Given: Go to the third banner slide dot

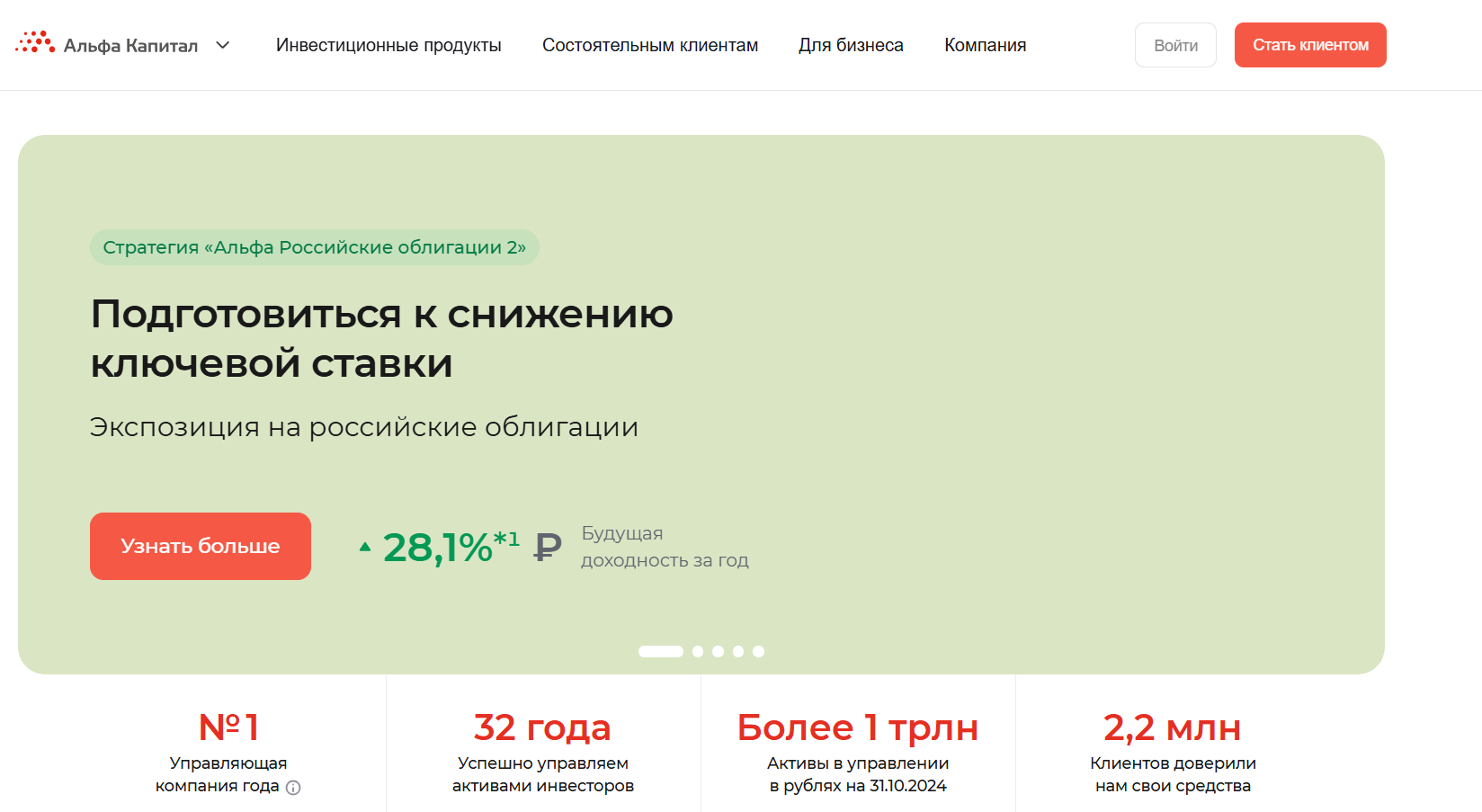Looking at the screenshot, I should 718,651.
